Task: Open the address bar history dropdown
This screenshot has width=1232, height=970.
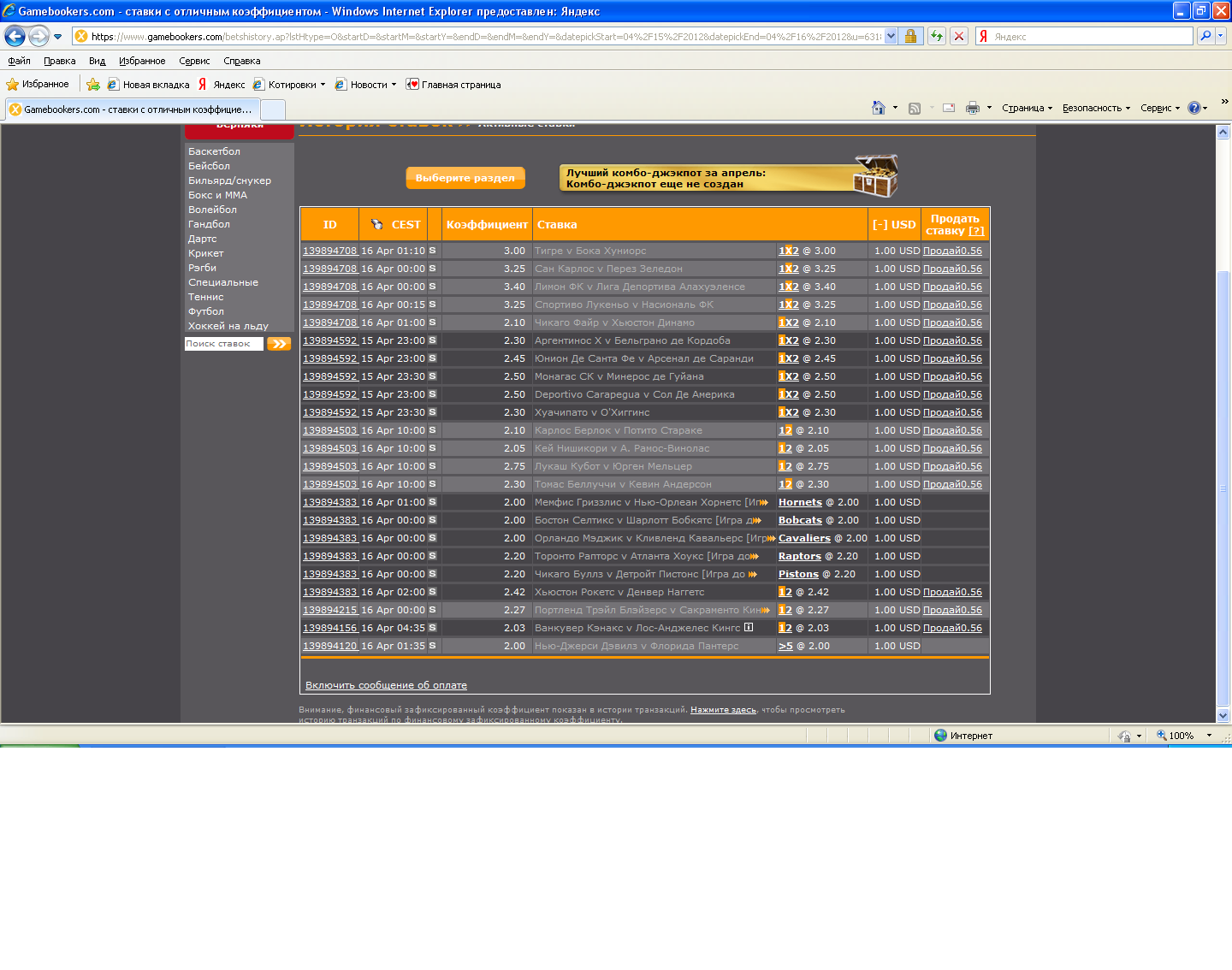Action: 891,36
